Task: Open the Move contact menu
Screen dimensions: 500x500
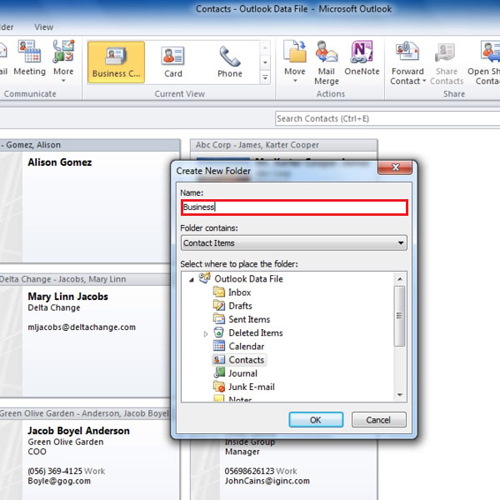Action: point(295,62)
